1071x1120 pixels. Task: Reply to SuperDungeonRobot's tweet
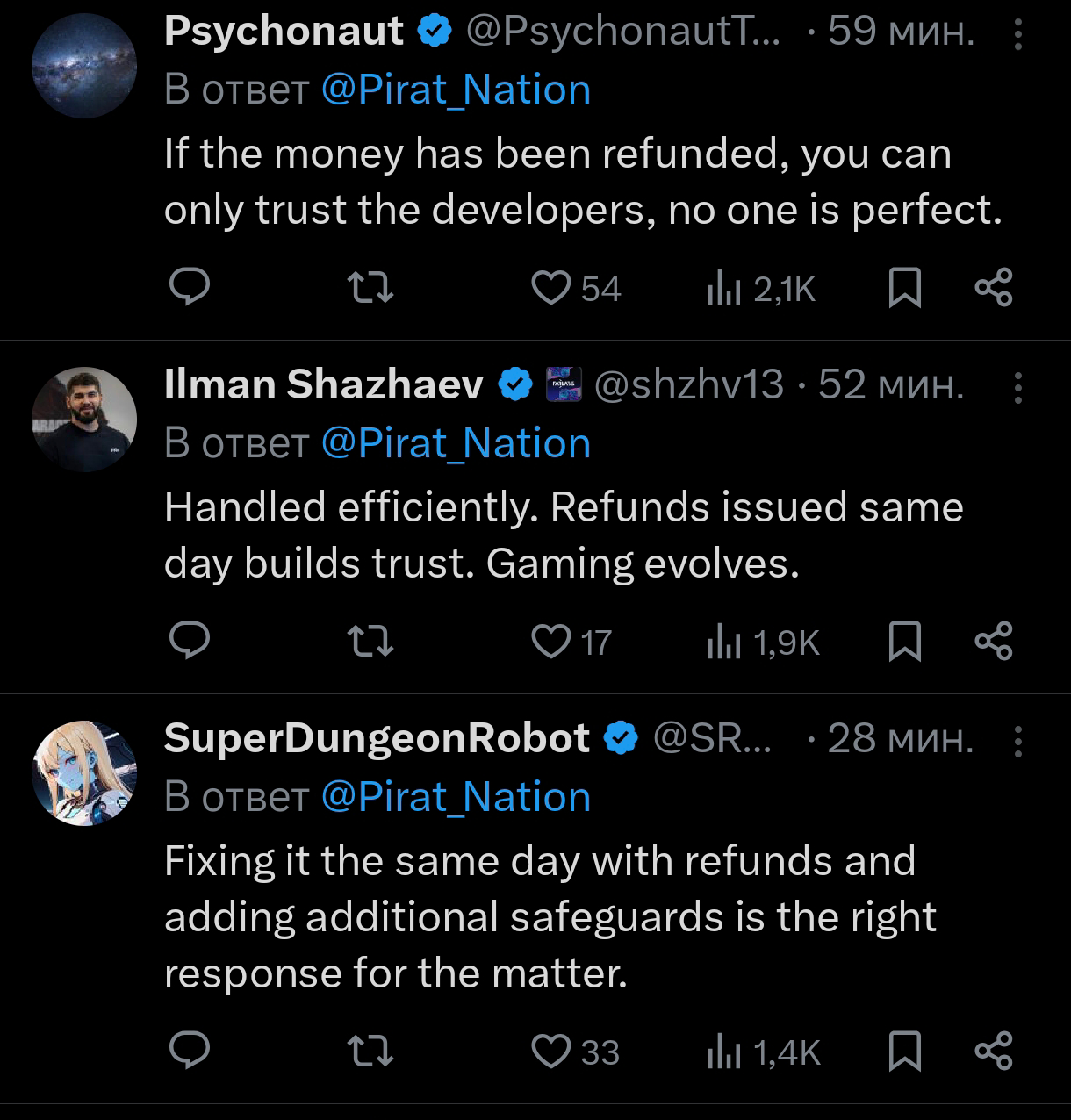click(x=189, y=1051)
